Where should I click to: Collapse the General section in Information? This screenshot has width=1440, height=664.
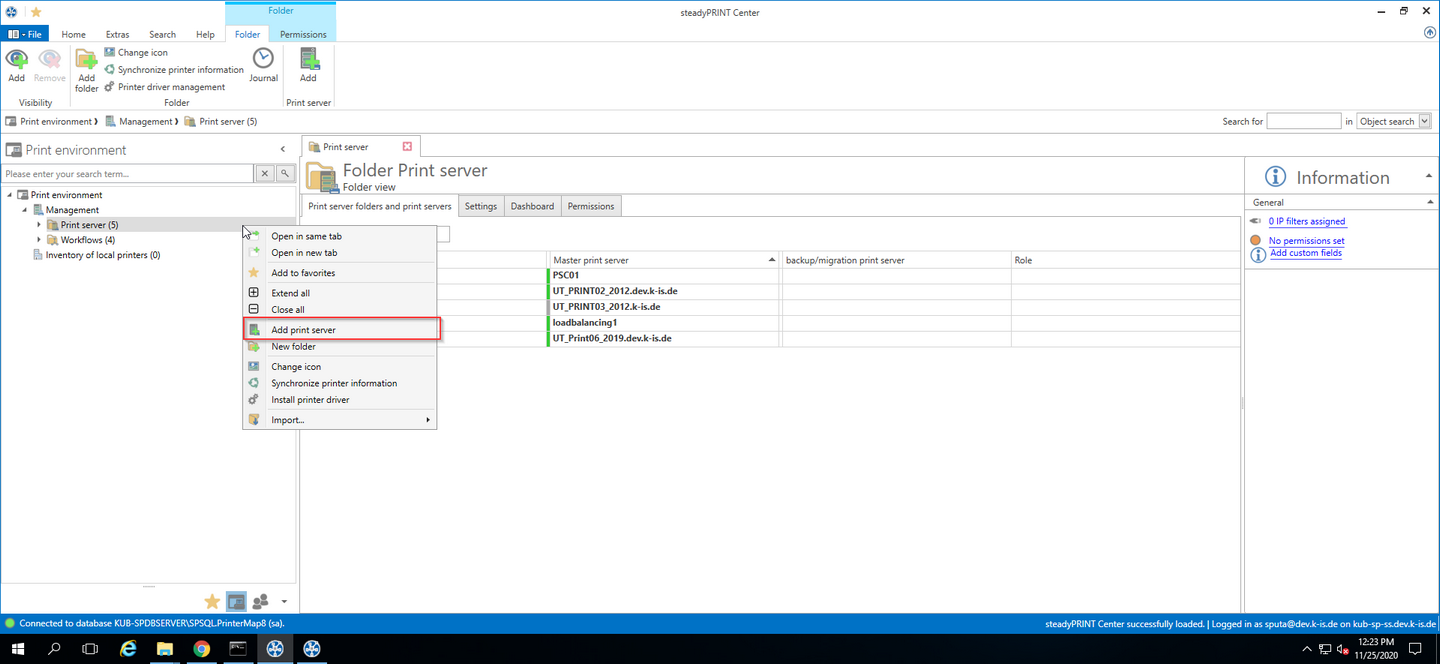click(1430, 202)
